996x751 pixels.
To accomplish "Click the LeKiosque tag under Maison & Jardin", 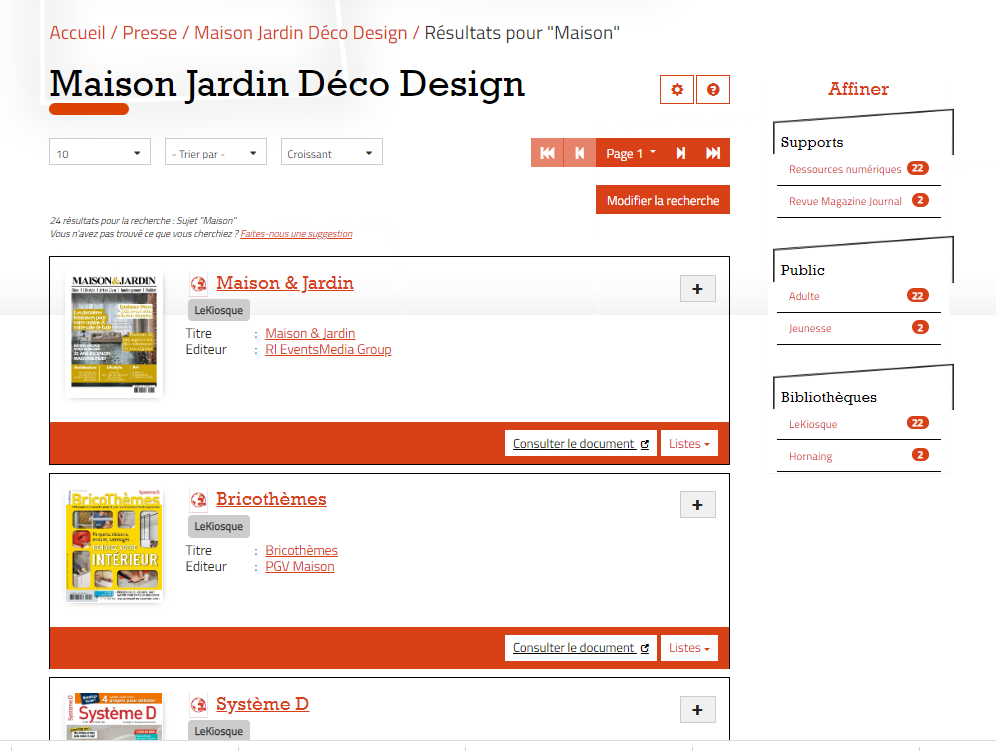I will click(219, 310).
